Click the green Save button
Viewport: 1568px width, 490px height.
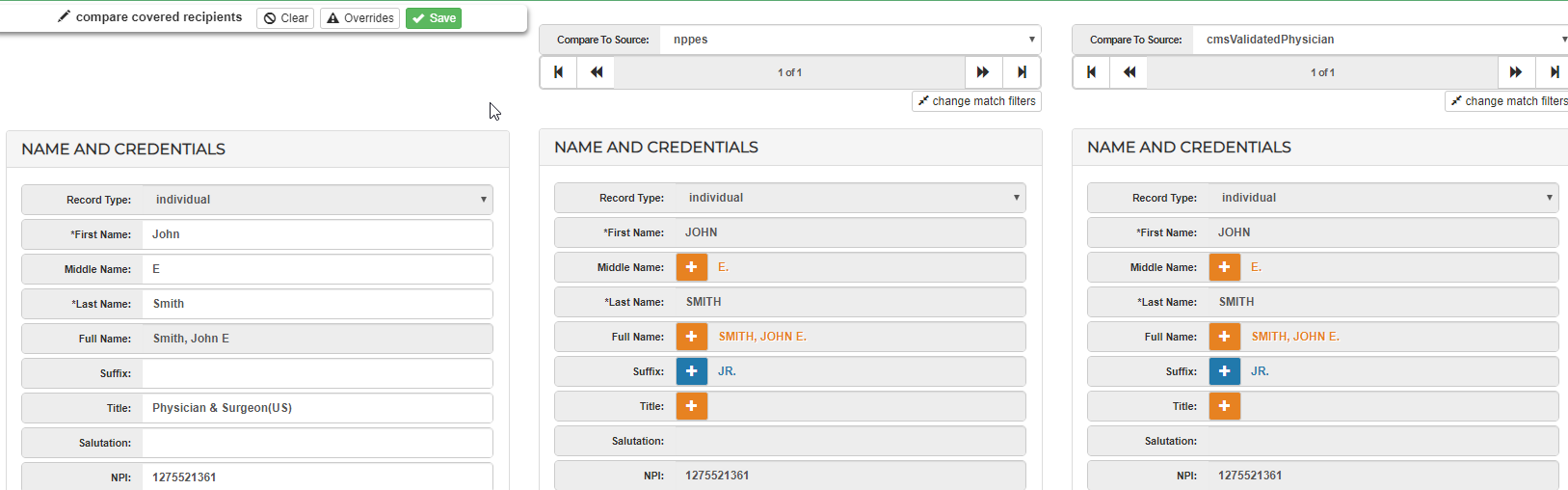point(434,18)
